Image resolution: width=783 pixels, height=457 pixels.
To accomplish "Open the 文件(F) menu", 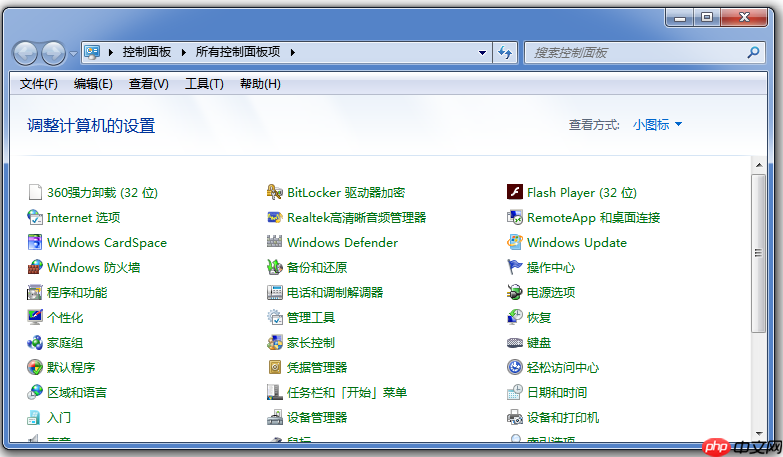I will click(x=39, y=84).
